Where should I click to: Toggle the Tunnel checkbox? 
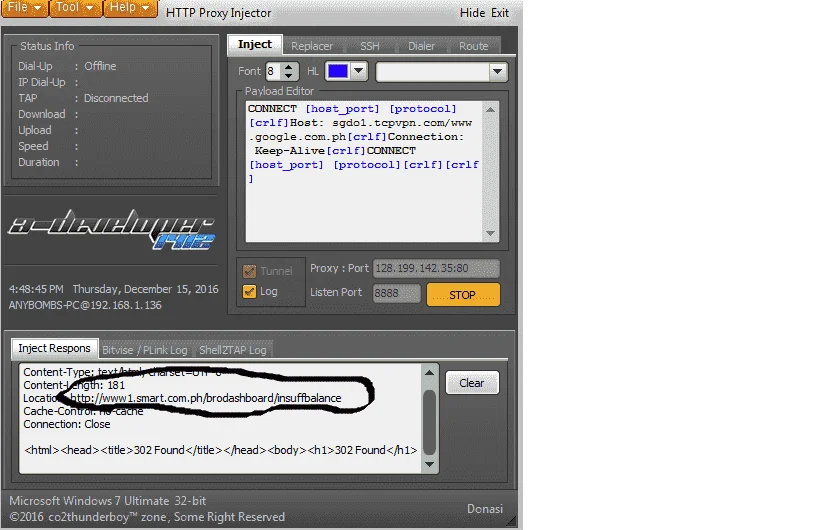(x=249, y=271)
